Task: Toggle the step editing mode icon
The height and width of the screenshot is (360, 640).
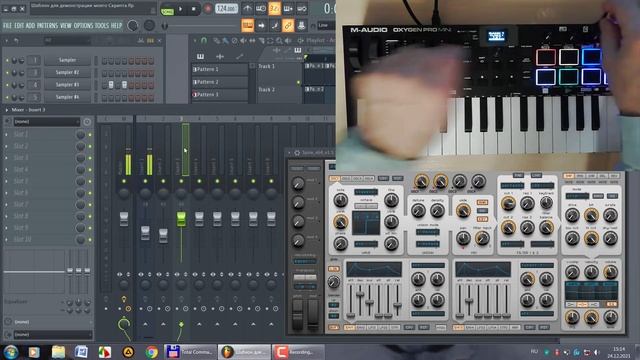Action: [x=275, y=25]
